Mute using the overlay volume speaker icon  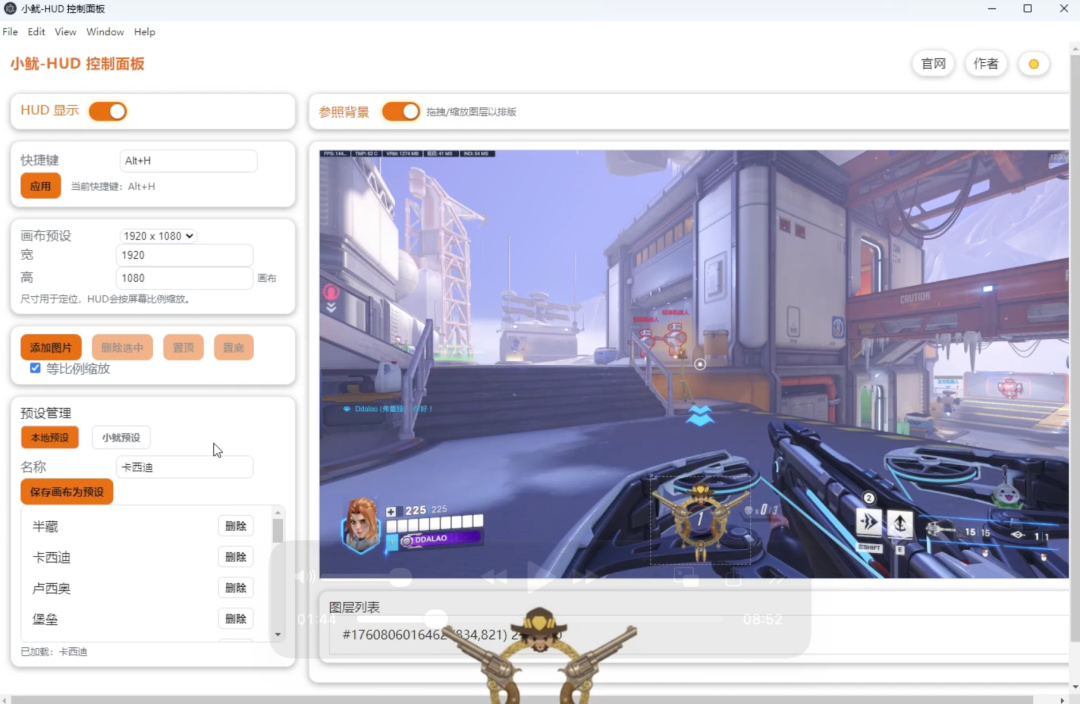click(305, 577)
